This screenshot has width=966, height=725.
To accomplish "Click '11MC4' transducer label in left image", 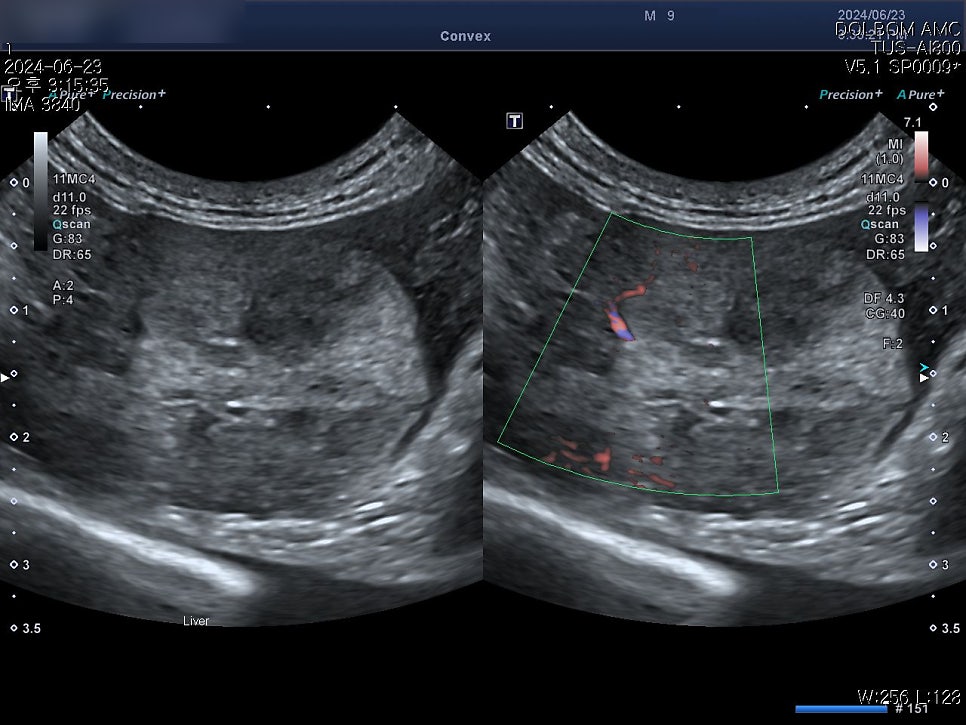I will point(74,179).
